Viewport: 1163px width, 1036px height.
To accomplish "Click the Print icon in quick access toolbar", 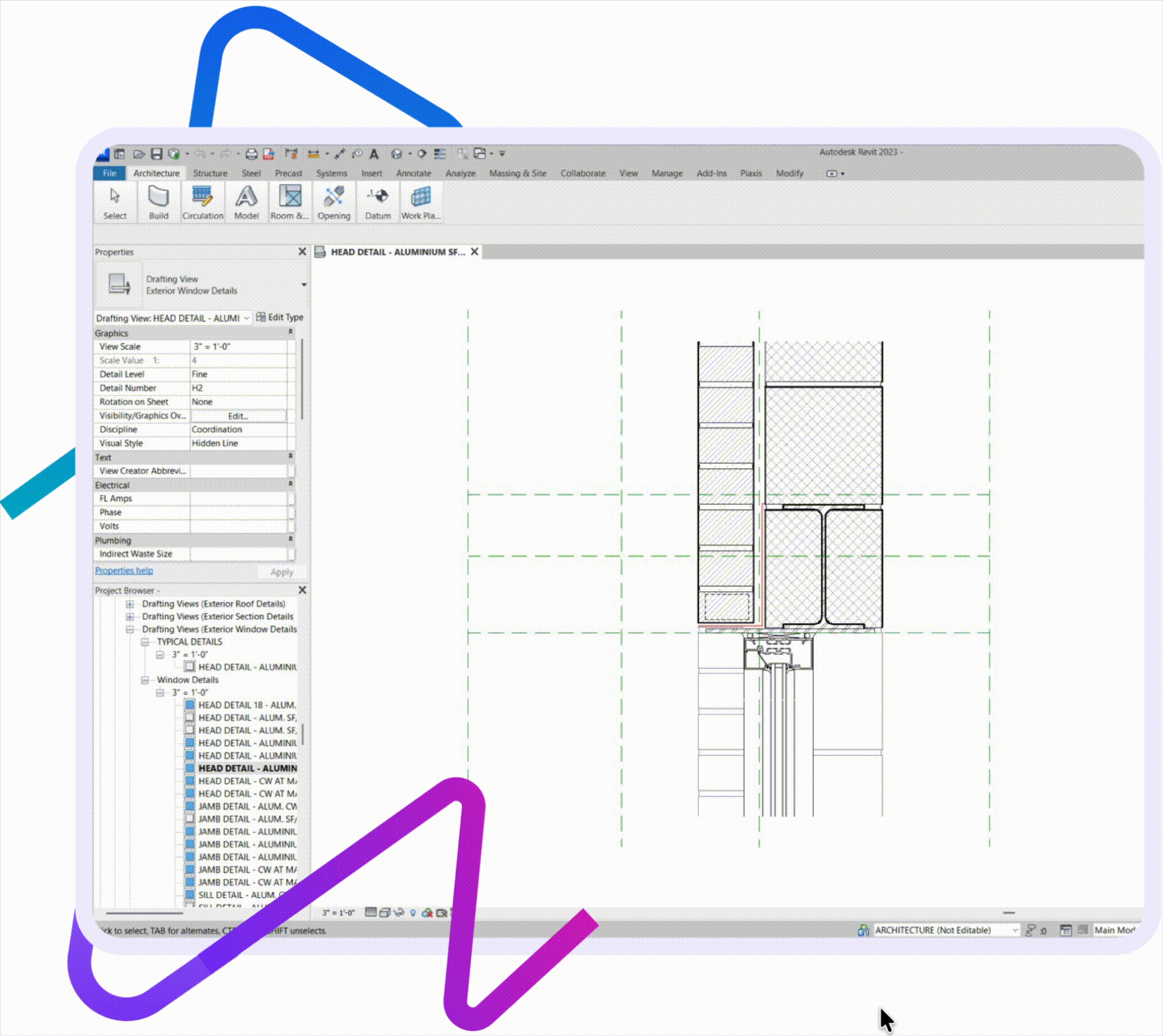I will 251,154.
